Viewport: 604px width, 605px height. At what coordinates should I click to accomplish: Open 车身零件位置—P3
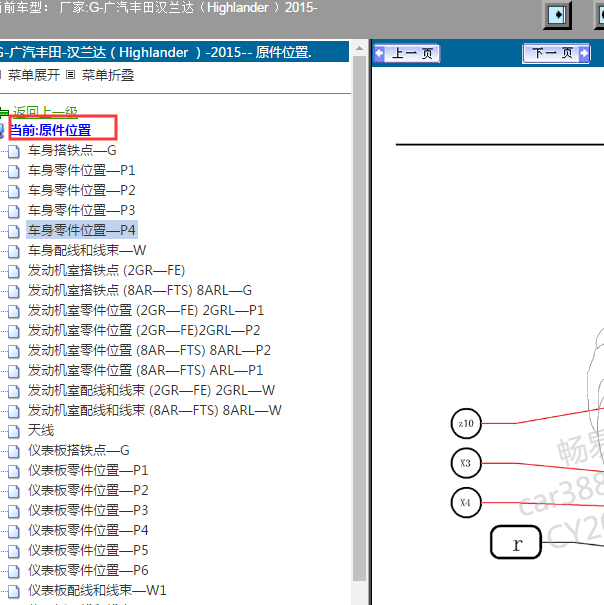pos(81,210)
